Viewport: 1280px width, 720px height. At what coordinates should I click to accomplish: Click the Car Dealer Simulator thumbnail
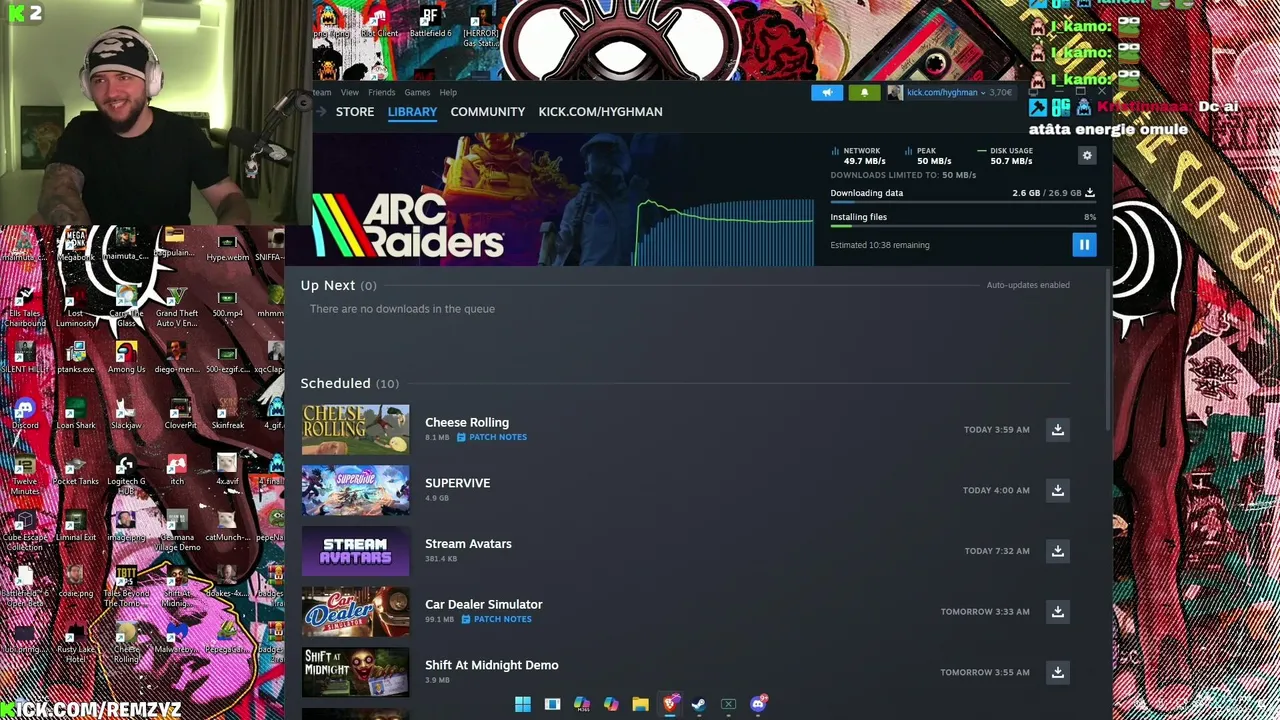(x=355, y=612)
